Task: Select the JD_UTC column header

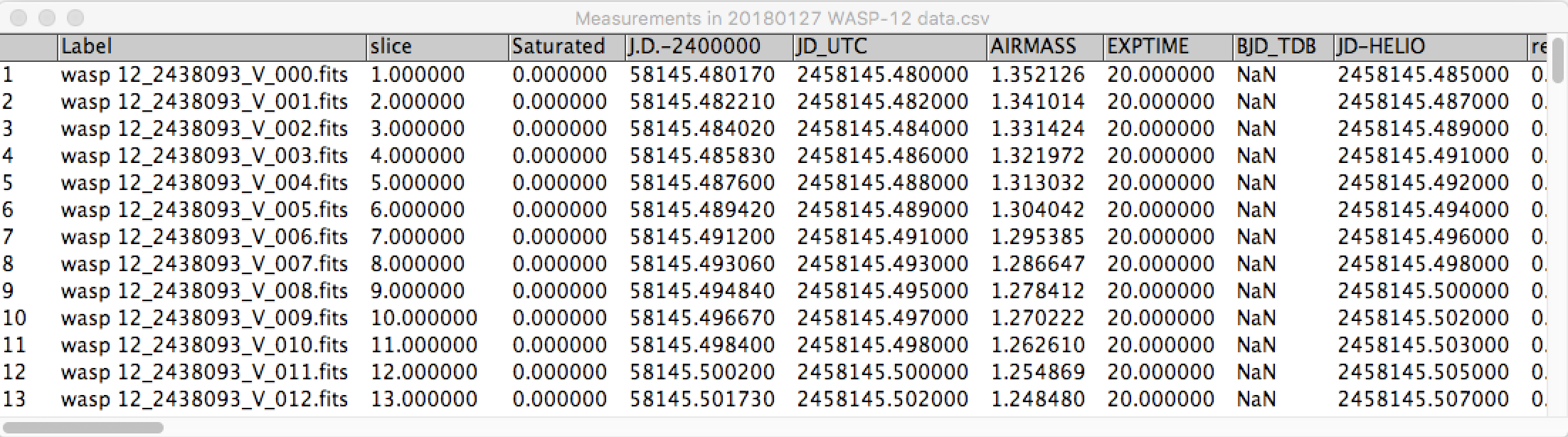Action: click(x=889, y=47)
